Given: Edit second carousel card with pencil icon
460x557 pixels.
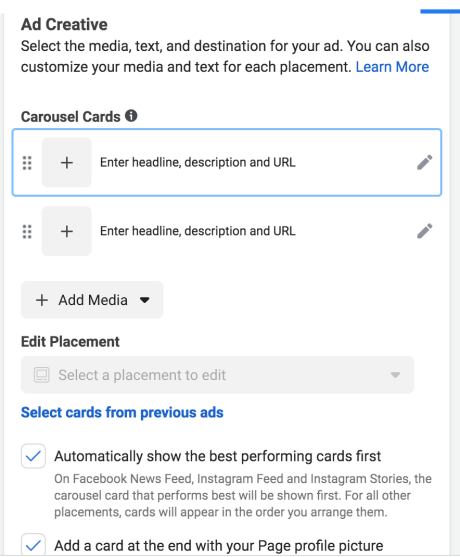Looking at the screenshot, I should coord(424,231).
